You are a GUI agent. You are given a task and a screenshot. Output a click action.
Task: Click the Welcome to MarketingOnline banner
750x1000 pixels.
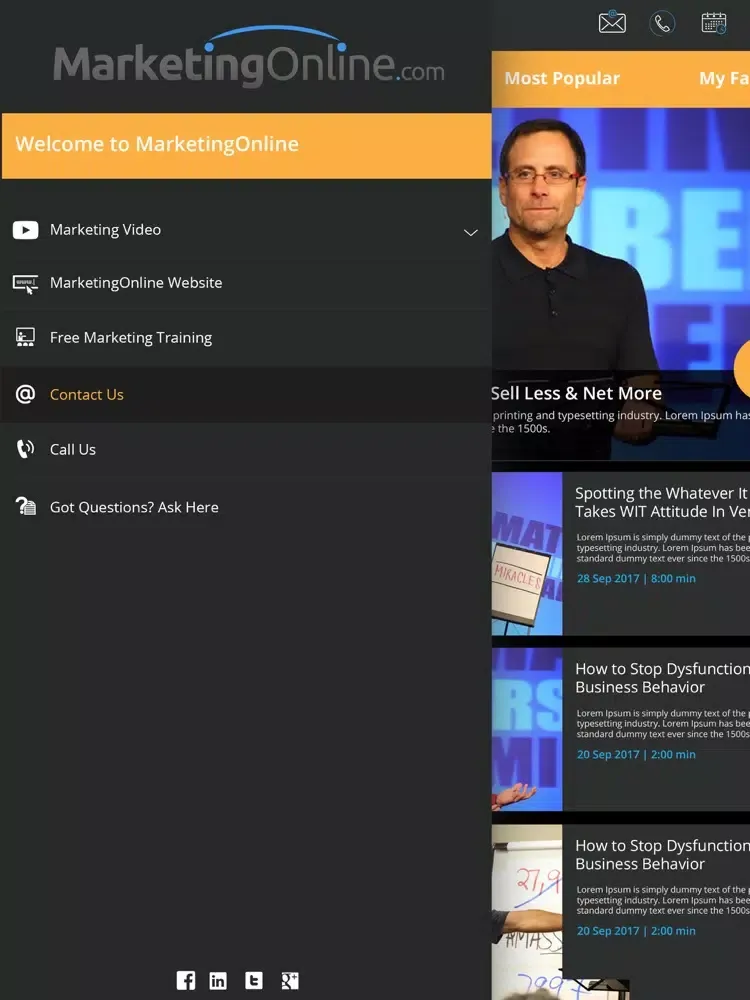(246, 145)
